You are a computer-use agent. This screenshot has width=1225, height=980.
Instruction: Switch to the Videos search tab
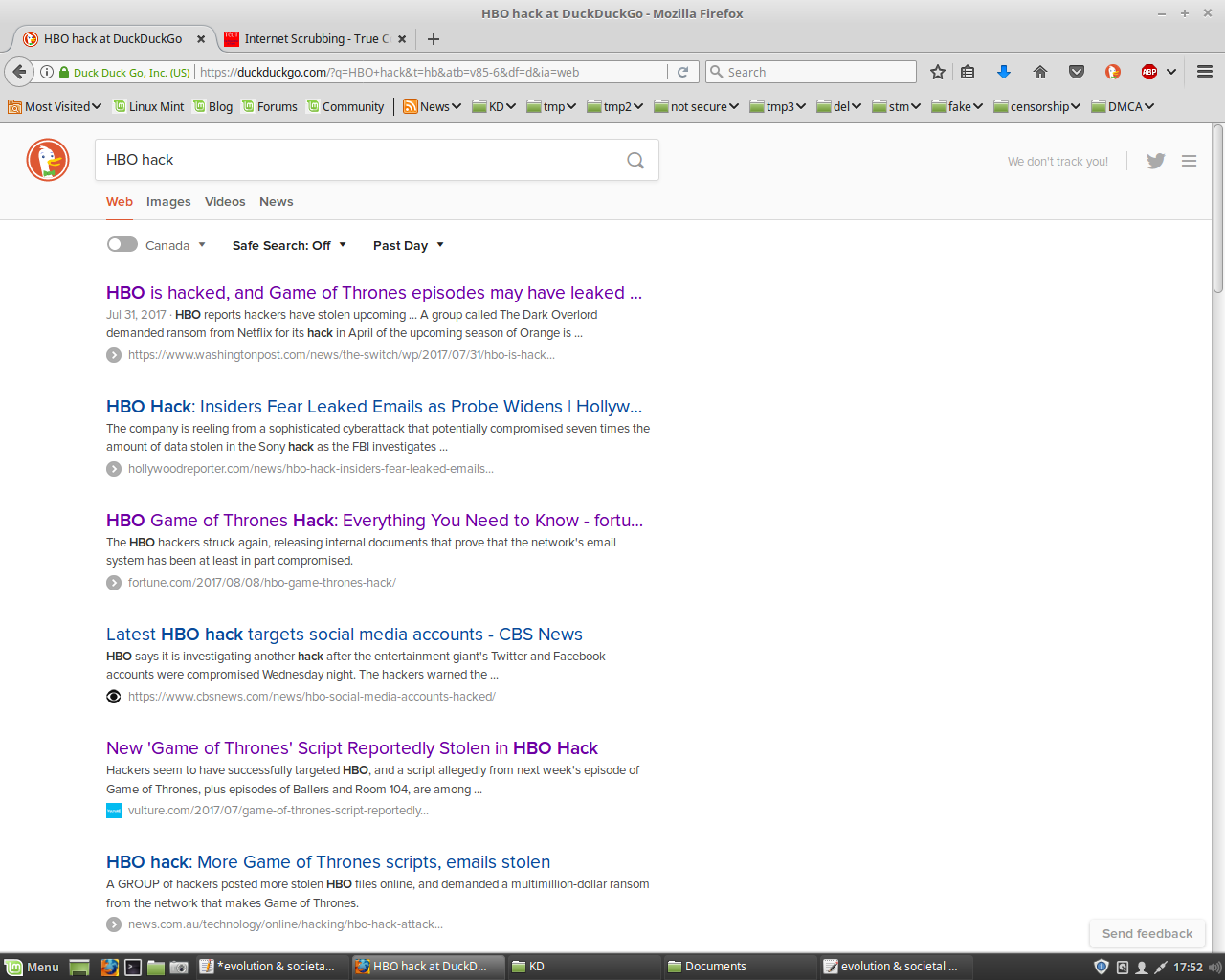[x=225, y=202]
